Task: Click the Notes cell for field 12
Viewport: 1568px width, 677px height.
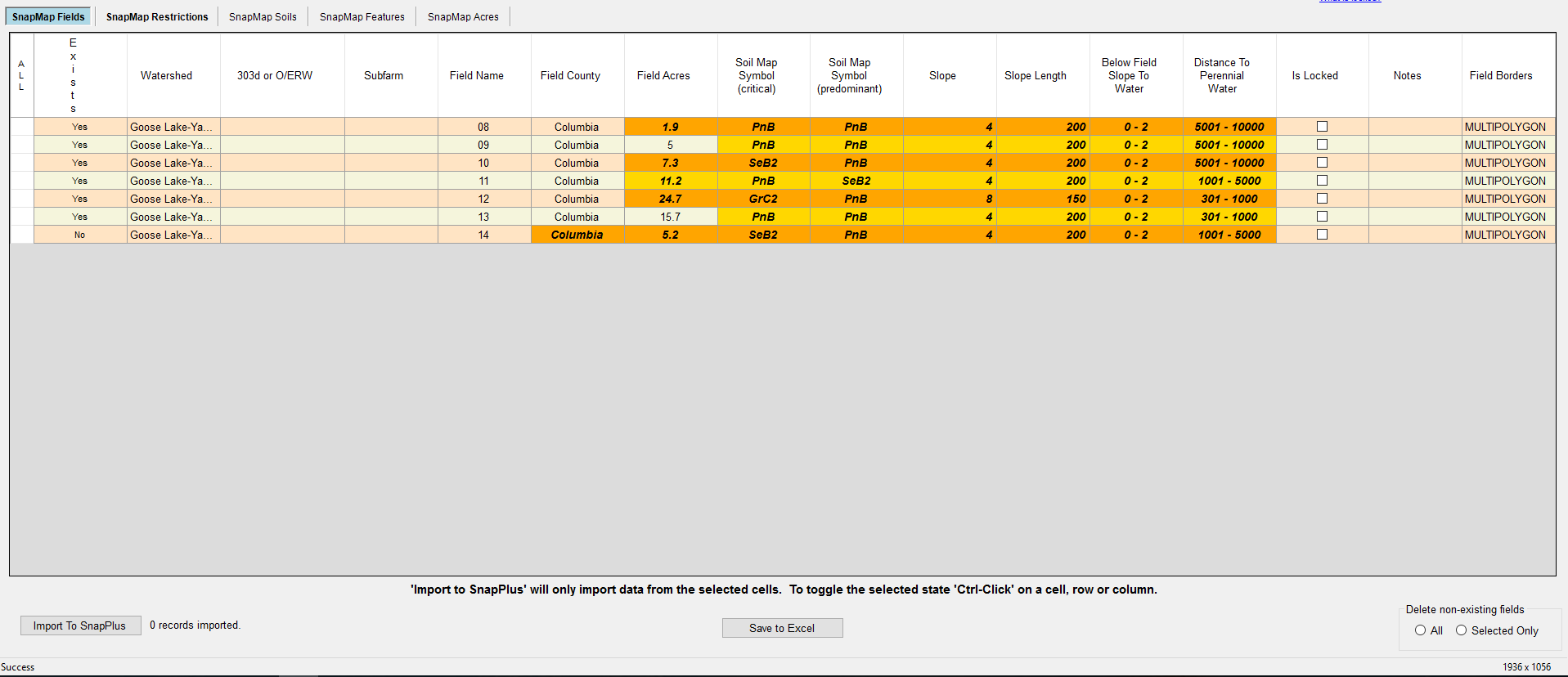Action: (1415, 199)
